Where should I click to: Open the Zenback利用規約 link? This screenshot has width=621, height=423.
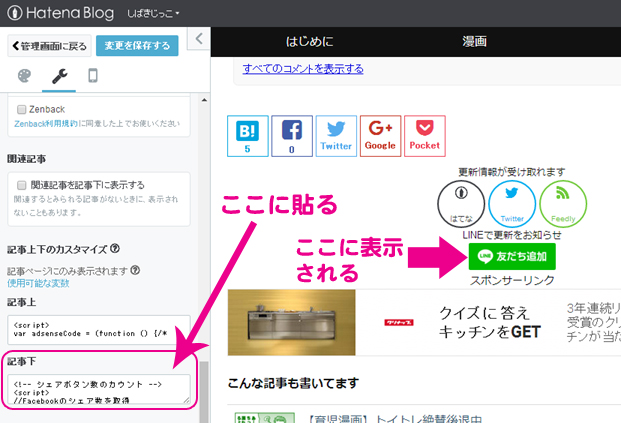pyautogui.click(x=46, y=124)
